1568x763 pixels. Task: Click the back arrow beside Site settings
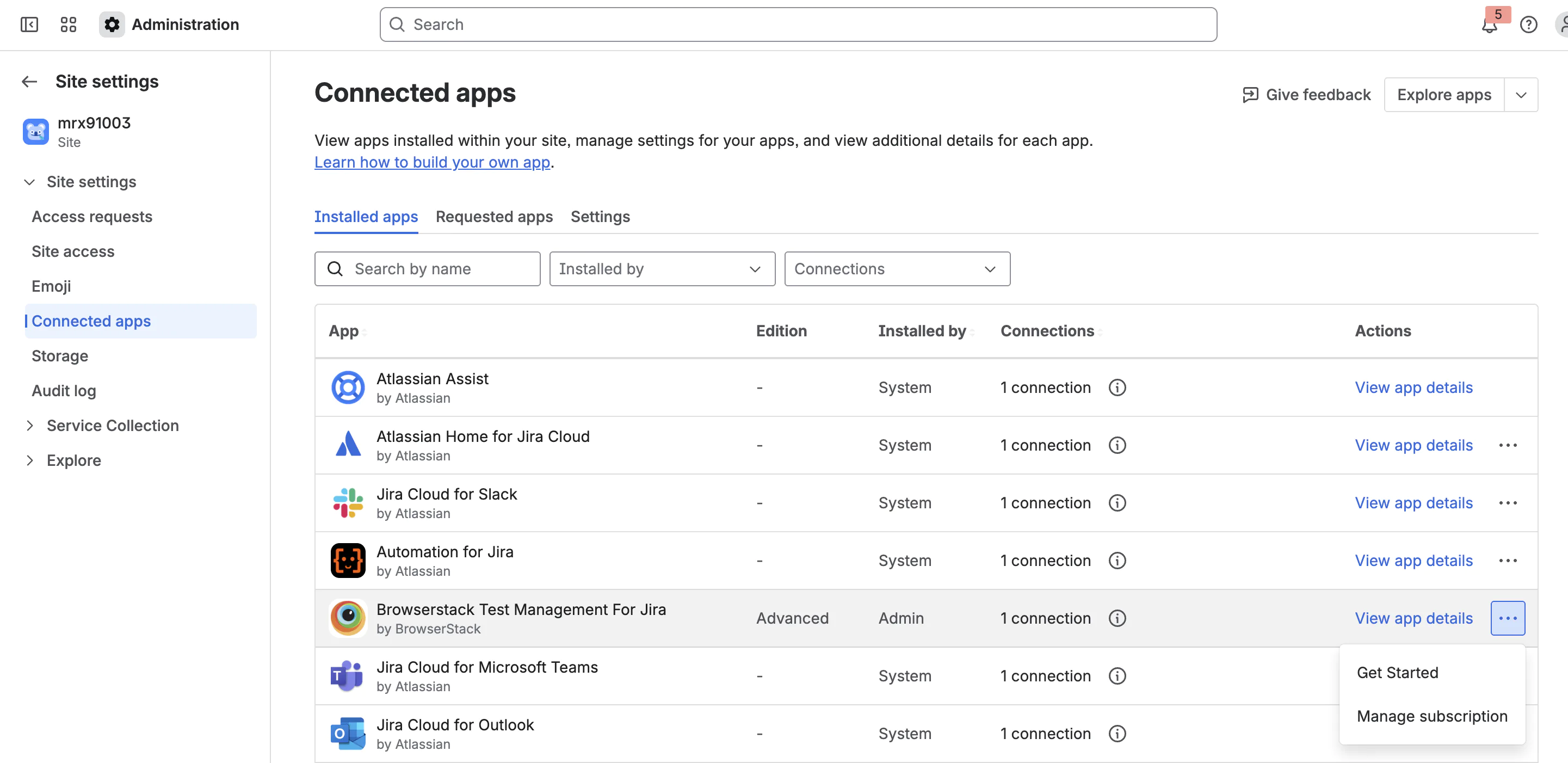click(x=29, y=82)
